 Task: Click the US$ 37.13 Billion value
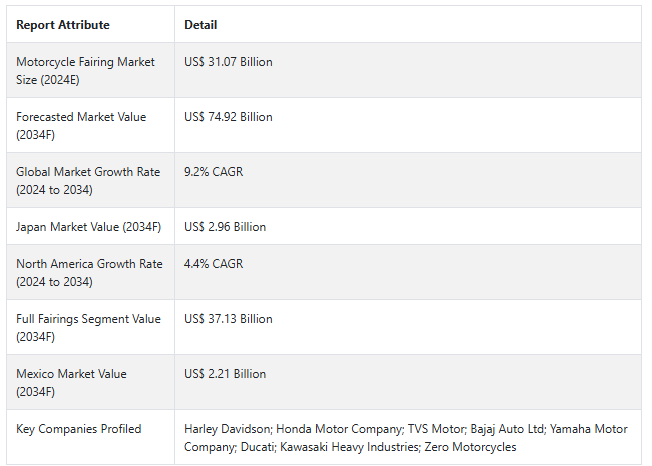tap(228, 319)
